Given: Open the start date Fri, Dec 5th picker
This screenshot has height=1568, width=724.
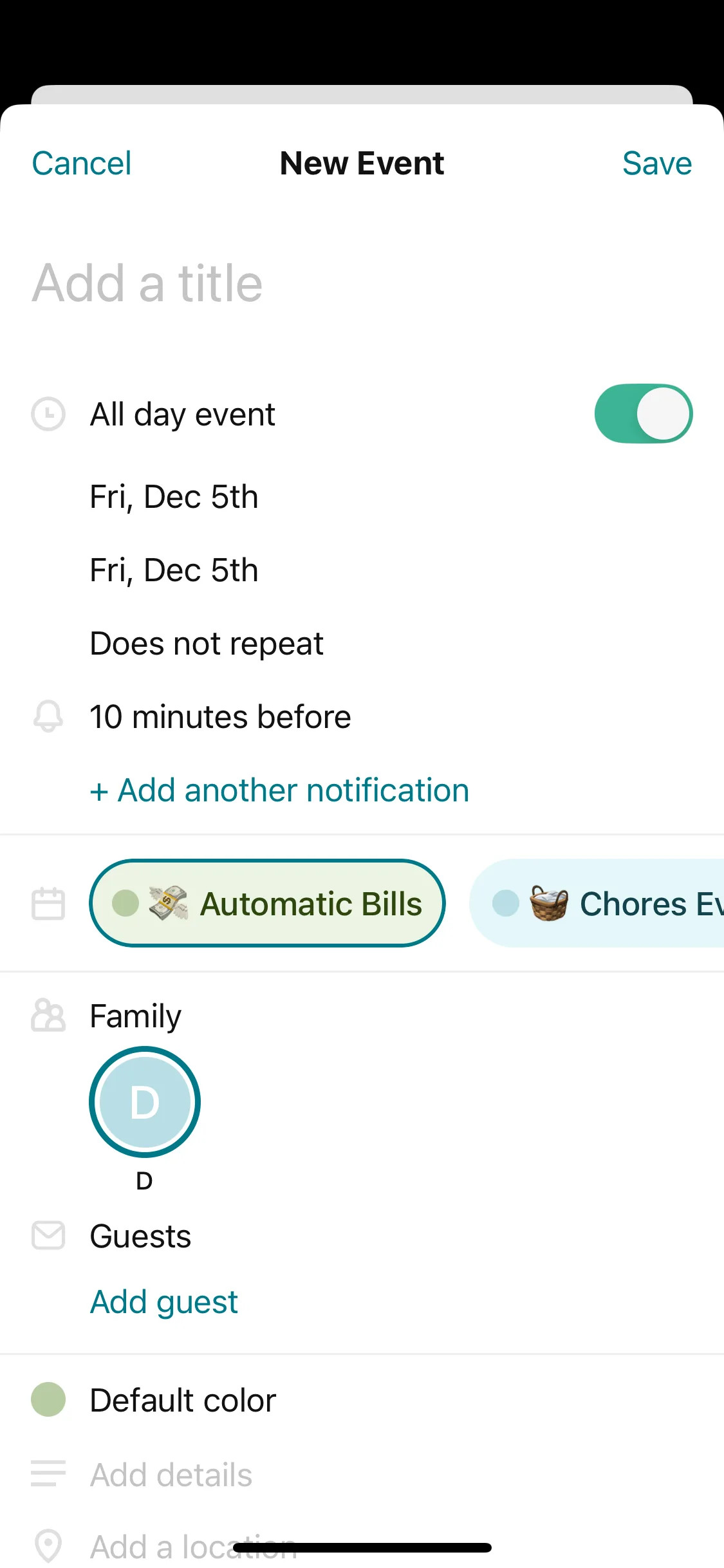Looking at the screenshot, I should tap(174, 497).
